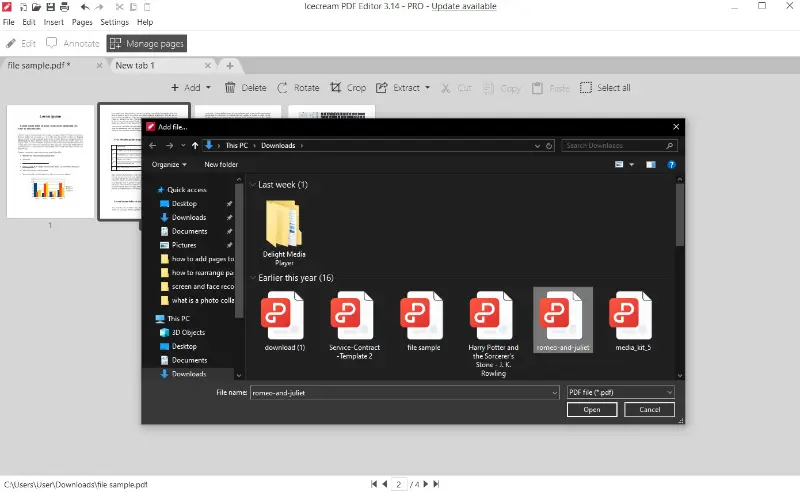Image resolution: width=800 pixels, height=492 pixels.
Task: Expand the Add pages dropdown arrow
Action: coord(208,88)
